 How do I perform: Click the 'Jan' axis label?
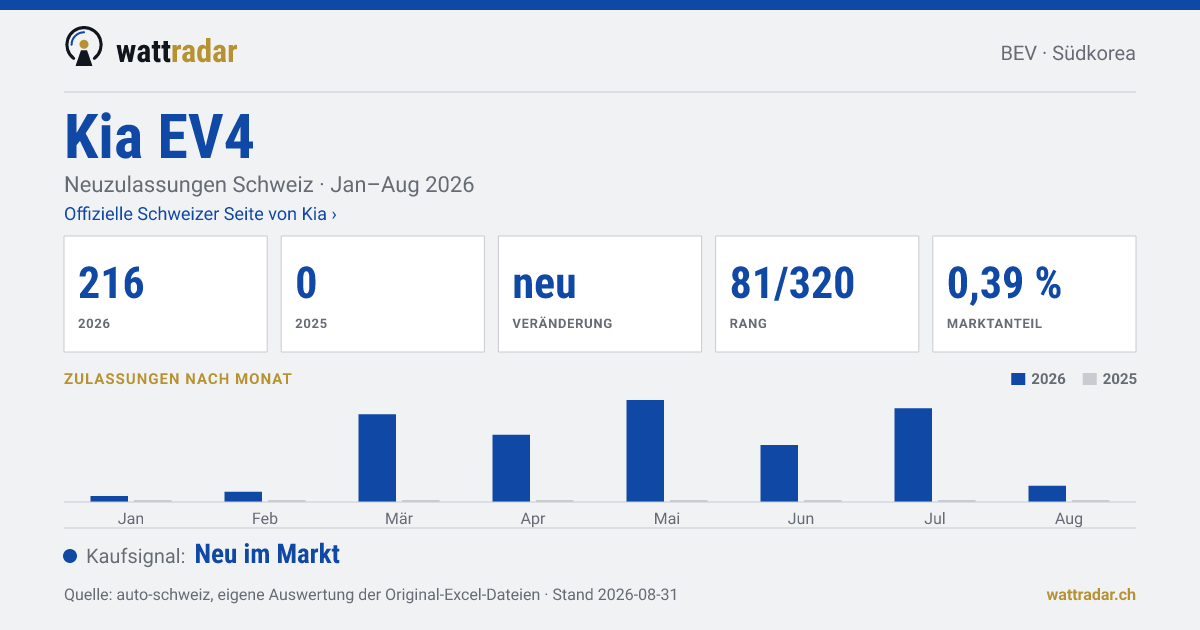[130, 518]
